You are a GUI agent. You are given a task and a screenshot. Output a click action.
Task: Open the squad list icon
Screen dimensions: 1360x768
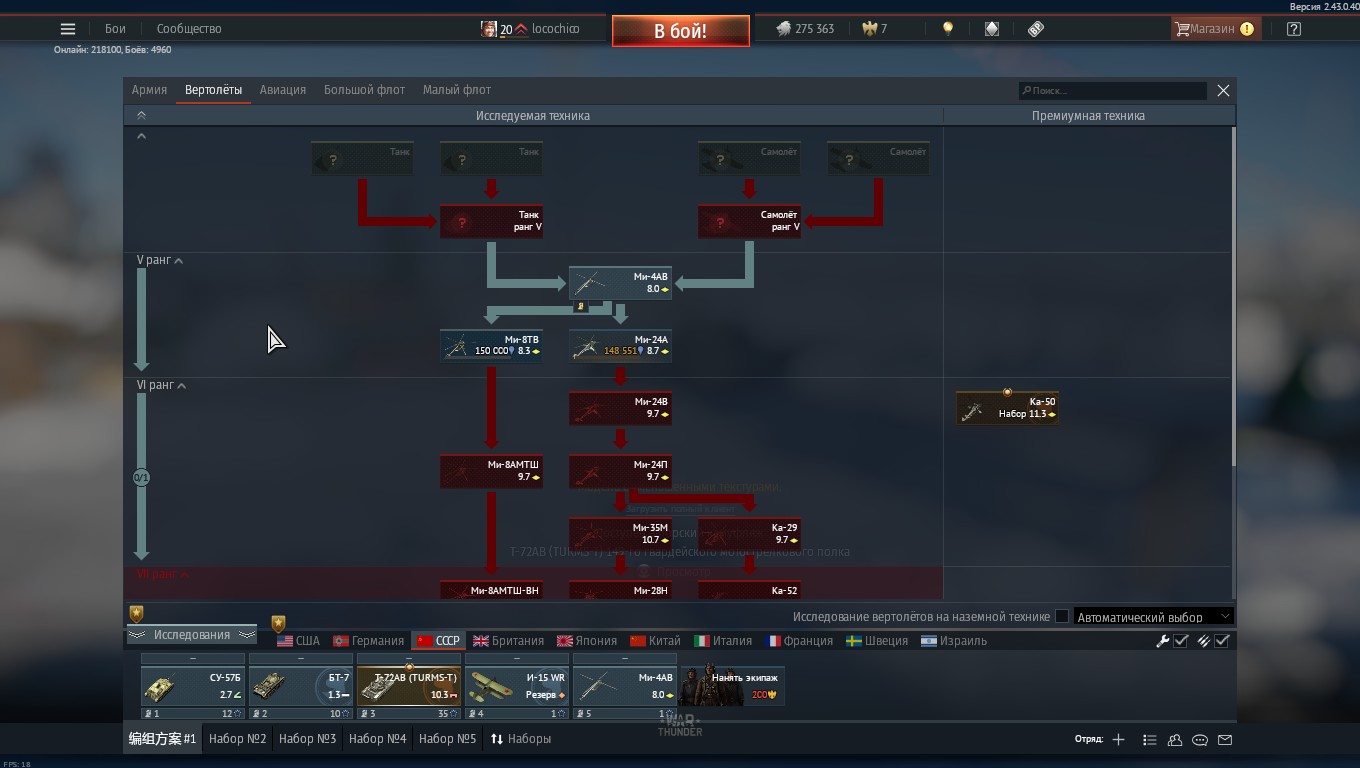point(1150,740)
